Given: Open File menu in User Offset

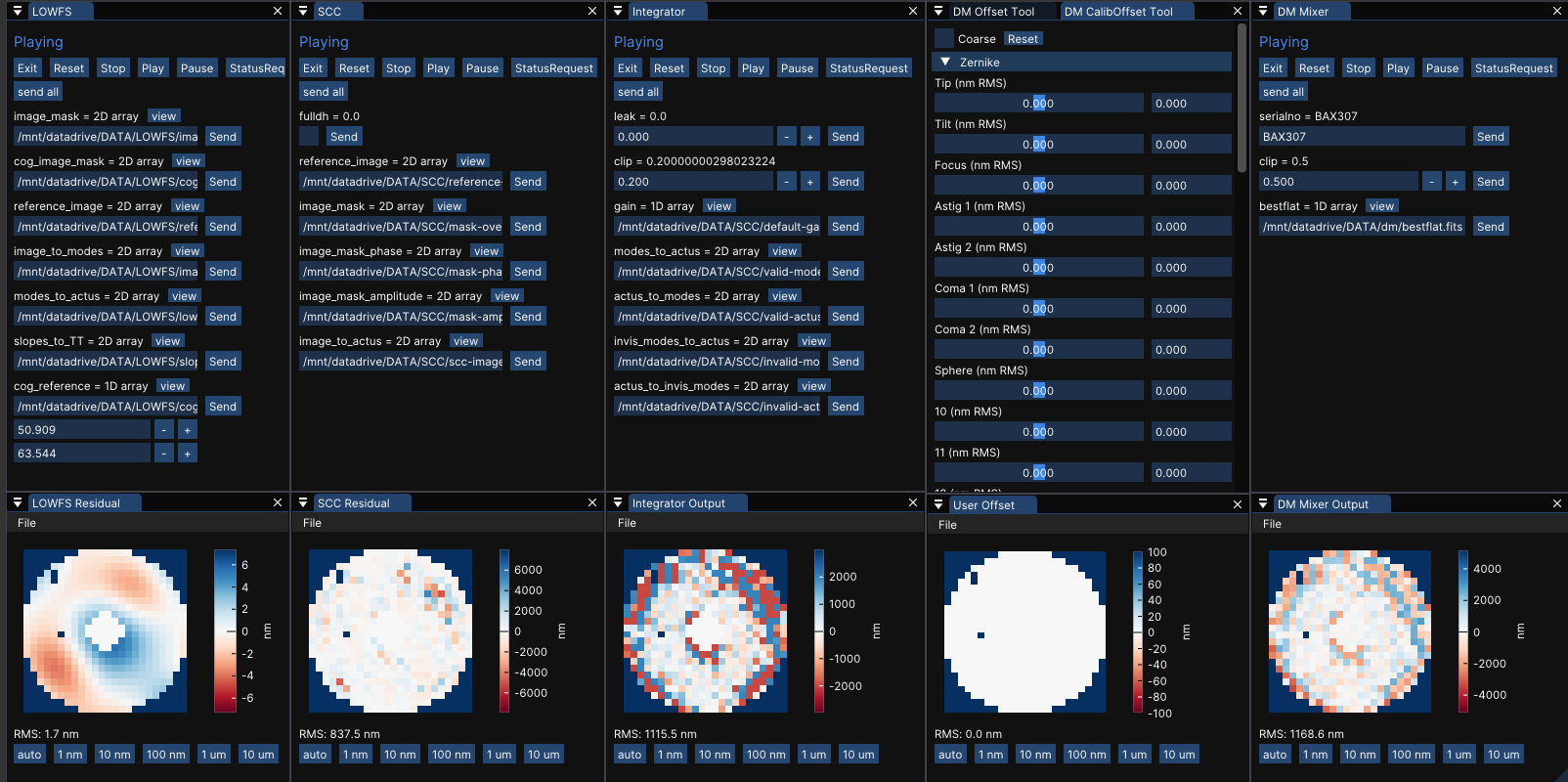Looking at the screenshot, I should click(947, 525).
